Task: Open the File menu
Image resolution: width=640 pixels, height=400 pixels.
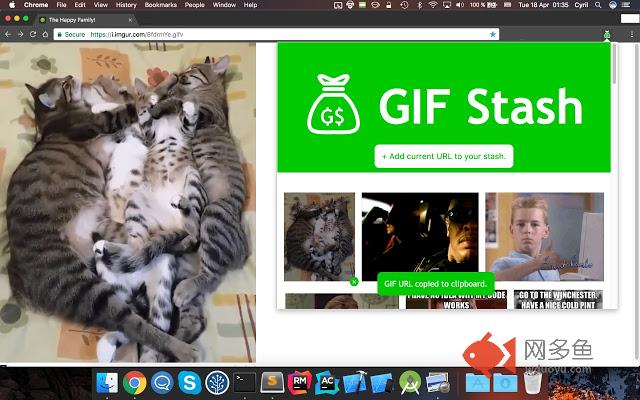Action: [x=61, y=5]
